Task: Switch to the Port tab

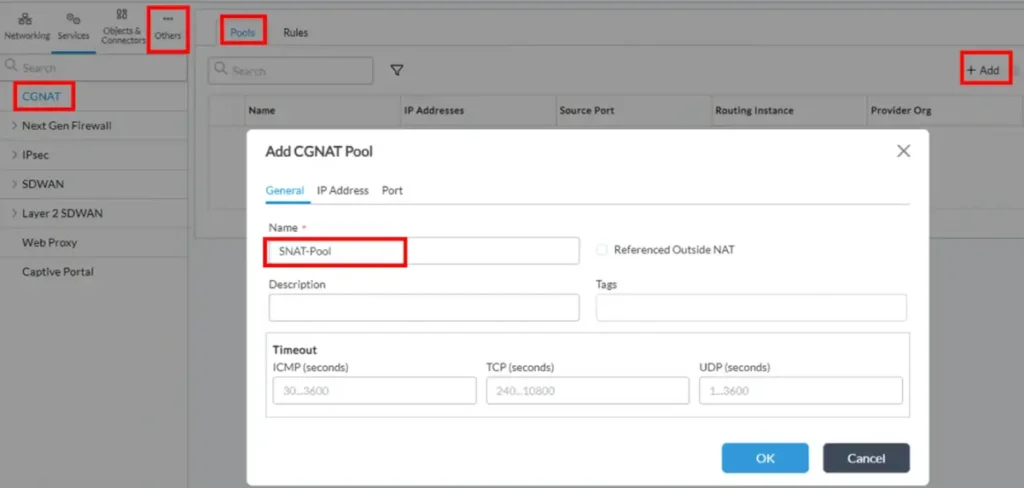Action: point(392,190)
